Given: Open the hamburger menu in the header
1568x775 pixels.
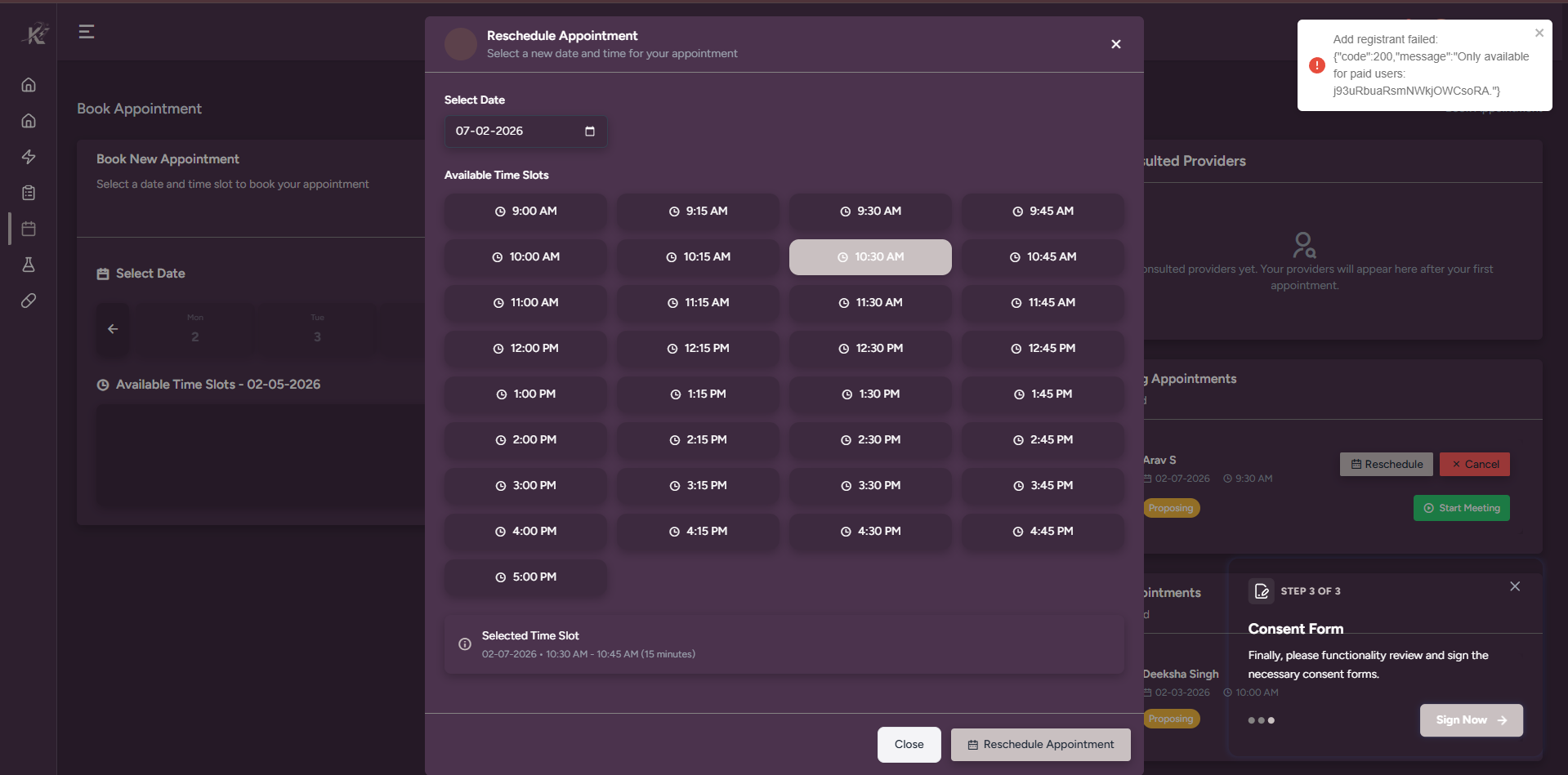Looking at the screenshot, I should click(x=87, y=32).
